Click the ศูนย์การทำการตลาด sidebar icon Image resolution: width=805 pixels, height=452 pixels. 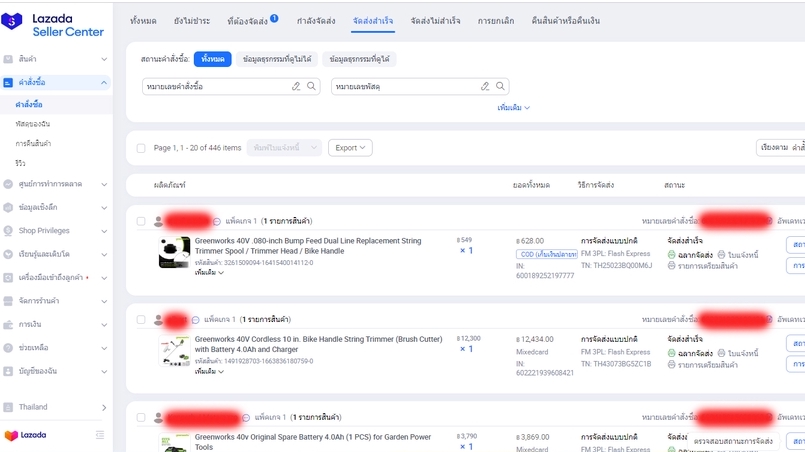click(x=8, y=184)
